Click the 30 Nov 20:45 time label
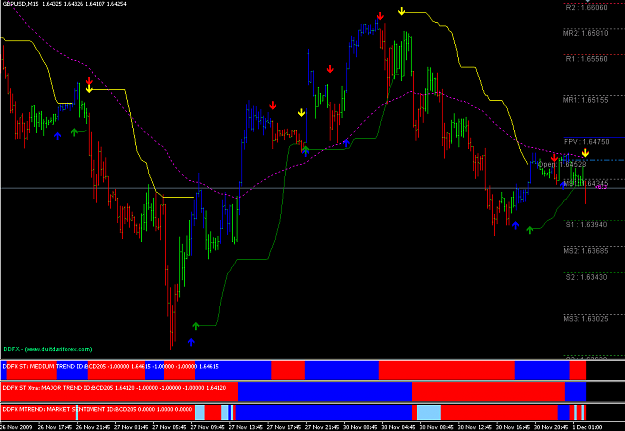Viewport: 625px width, 431px height. click(x=552, y=427)
